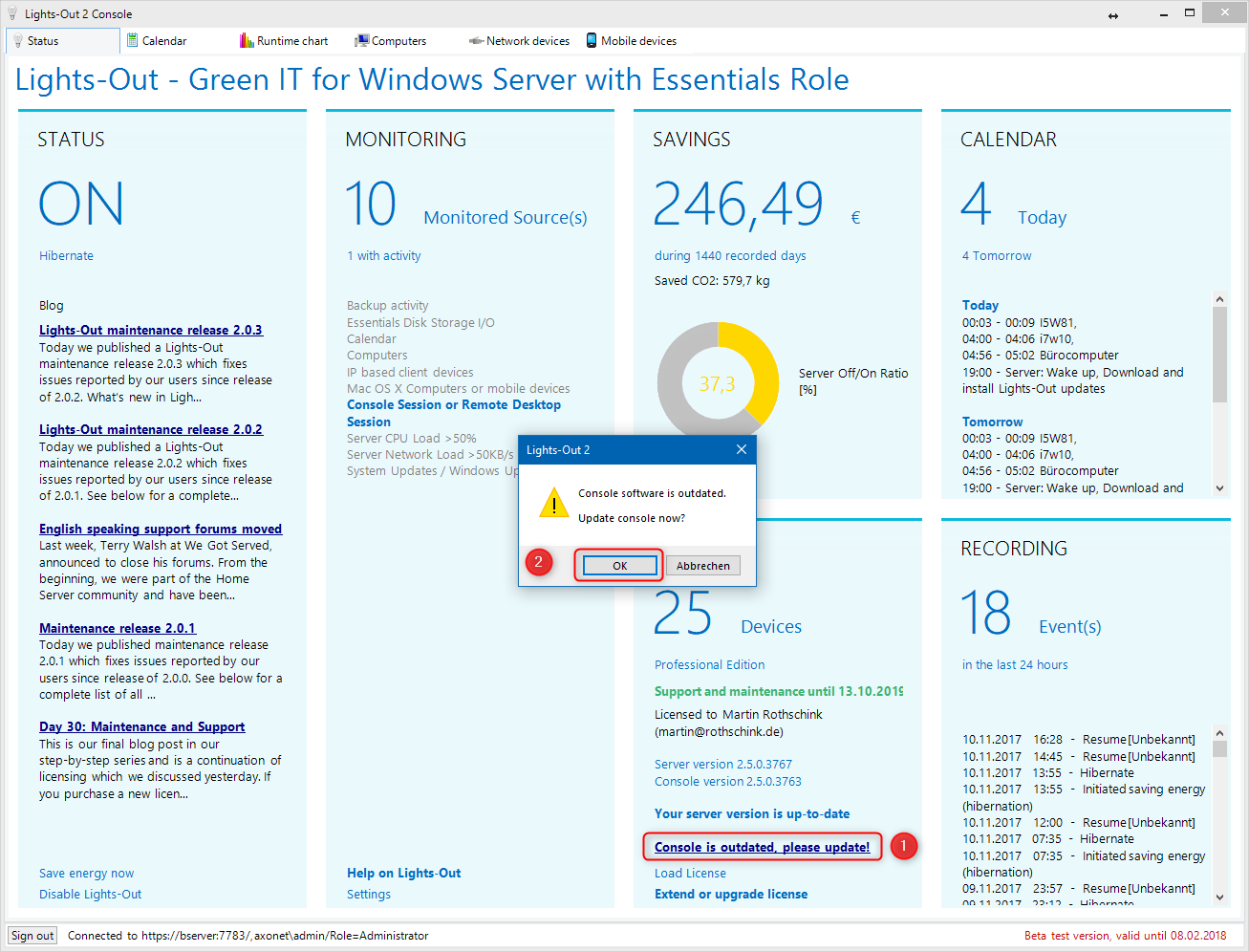Click Support and maintenance until date text
This screenshot has height=952, width=1249.
pyautogui.click(x=779, y=691)
